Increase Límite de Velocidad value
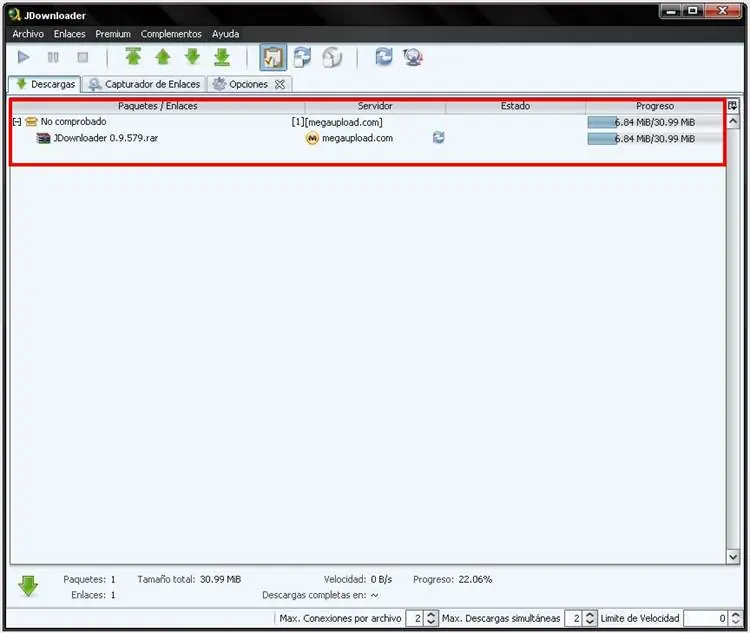The width and height of the screenshot is (750, 633). [x=736, y=615]
